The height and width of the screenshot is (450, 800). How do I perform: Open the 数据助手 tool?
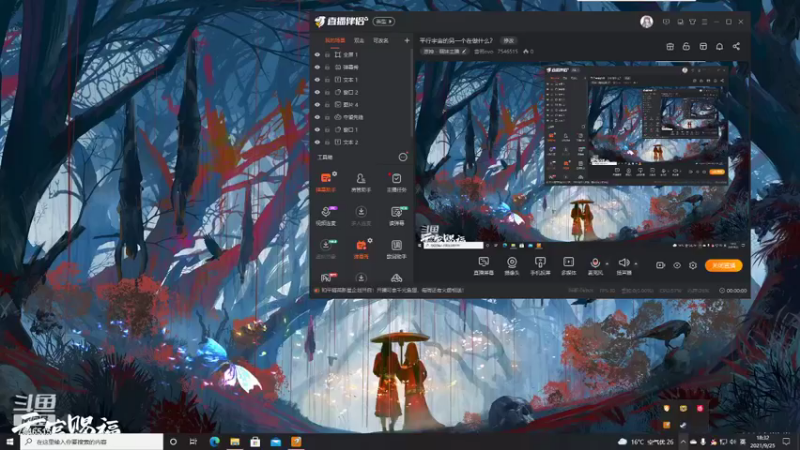pos(396,249)
